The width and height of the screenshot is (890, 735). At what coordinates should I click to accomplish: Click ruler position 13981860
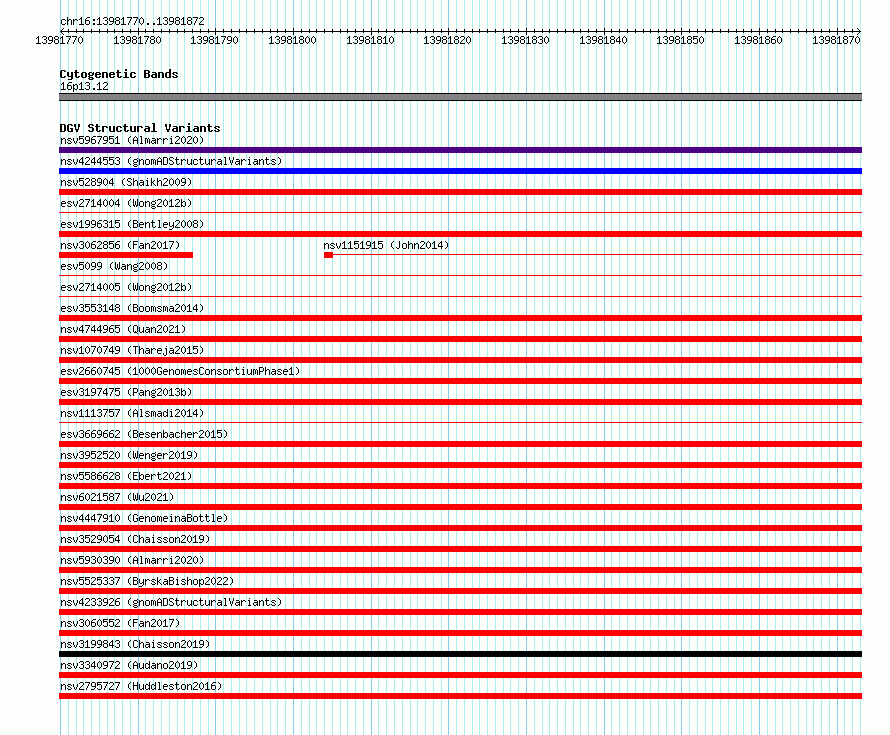pos(758,40)
